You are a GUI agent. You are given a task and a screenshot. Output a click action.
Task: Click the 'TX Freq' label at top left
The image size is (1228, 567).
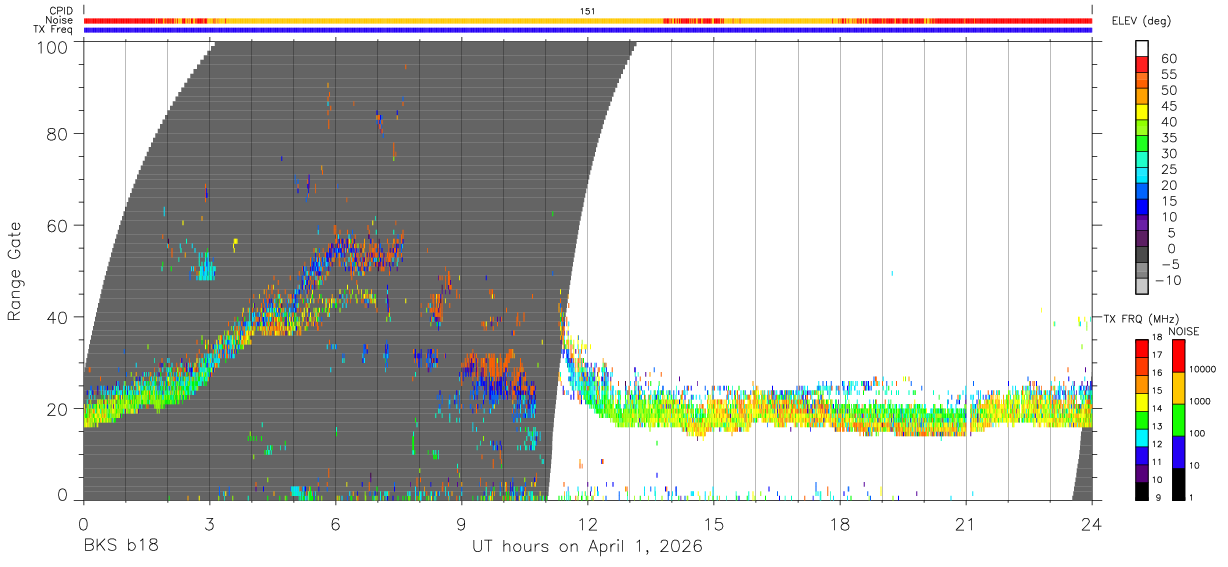point(54,30)
